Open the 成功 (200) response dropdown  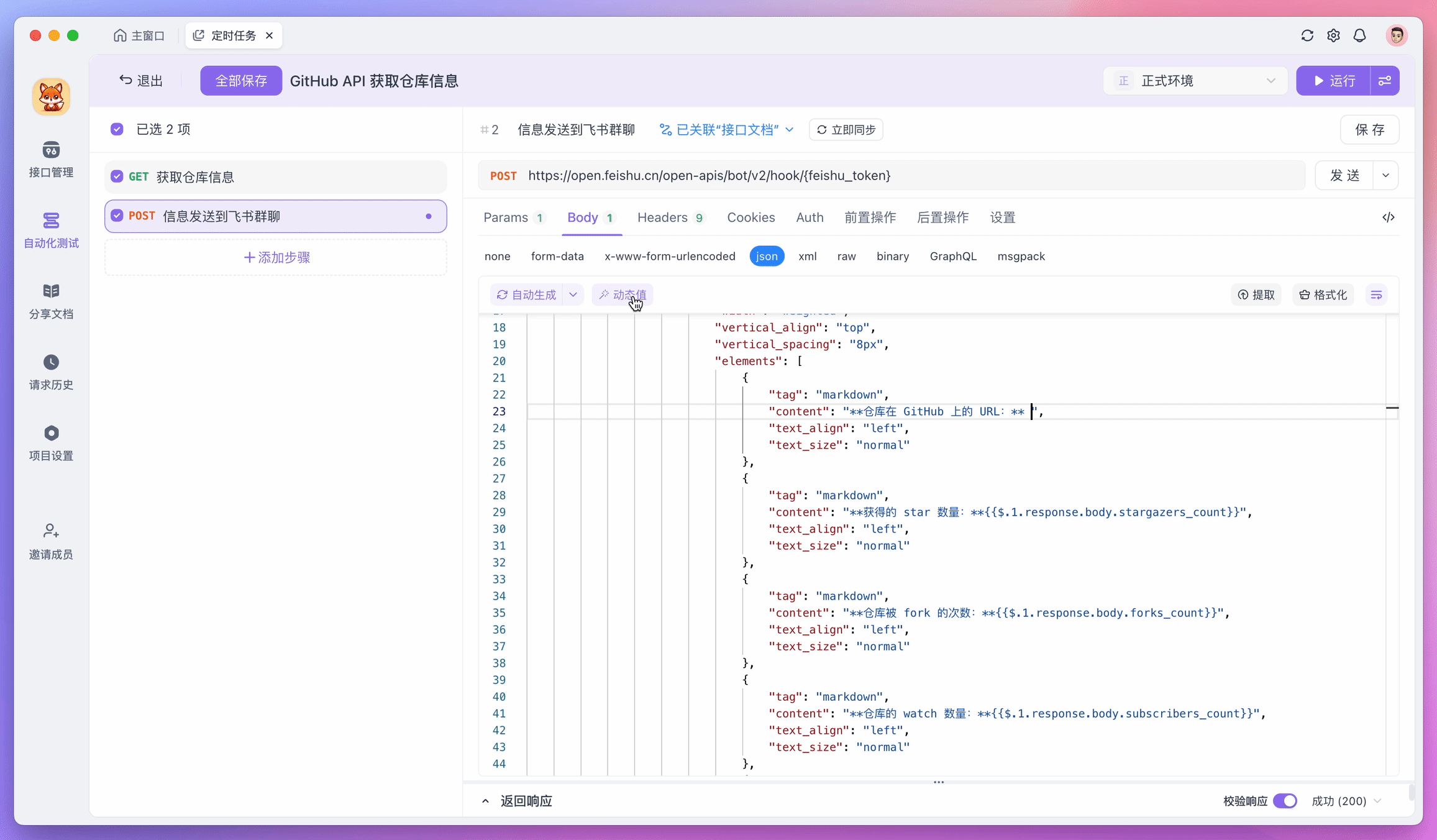pyautogui.click(x=1346, y=801)
